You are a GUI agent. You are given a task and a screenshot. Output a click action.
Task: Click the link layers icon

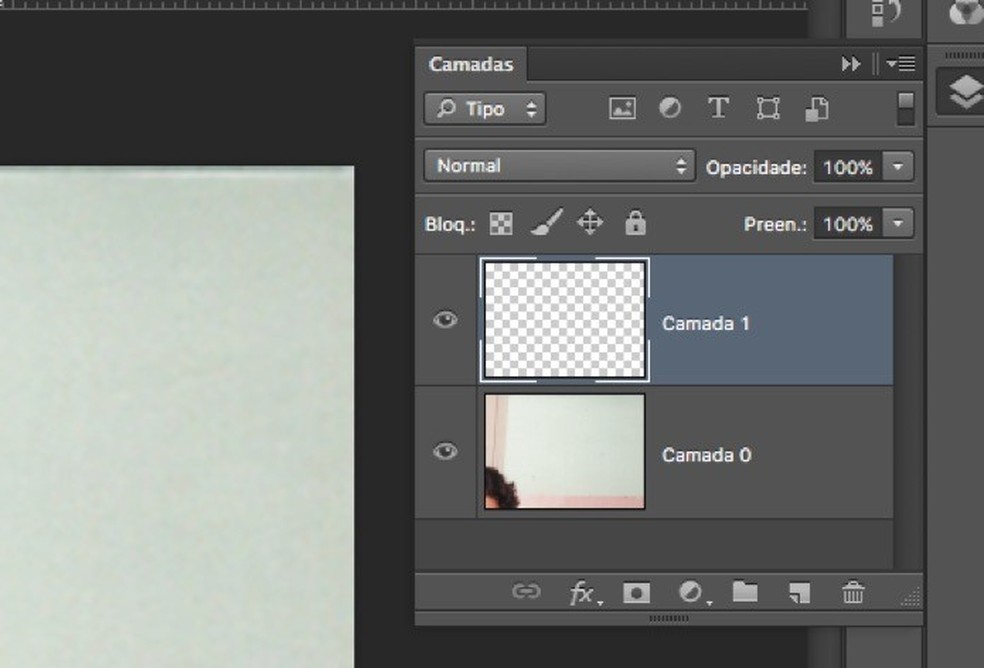tap(526, 591)
